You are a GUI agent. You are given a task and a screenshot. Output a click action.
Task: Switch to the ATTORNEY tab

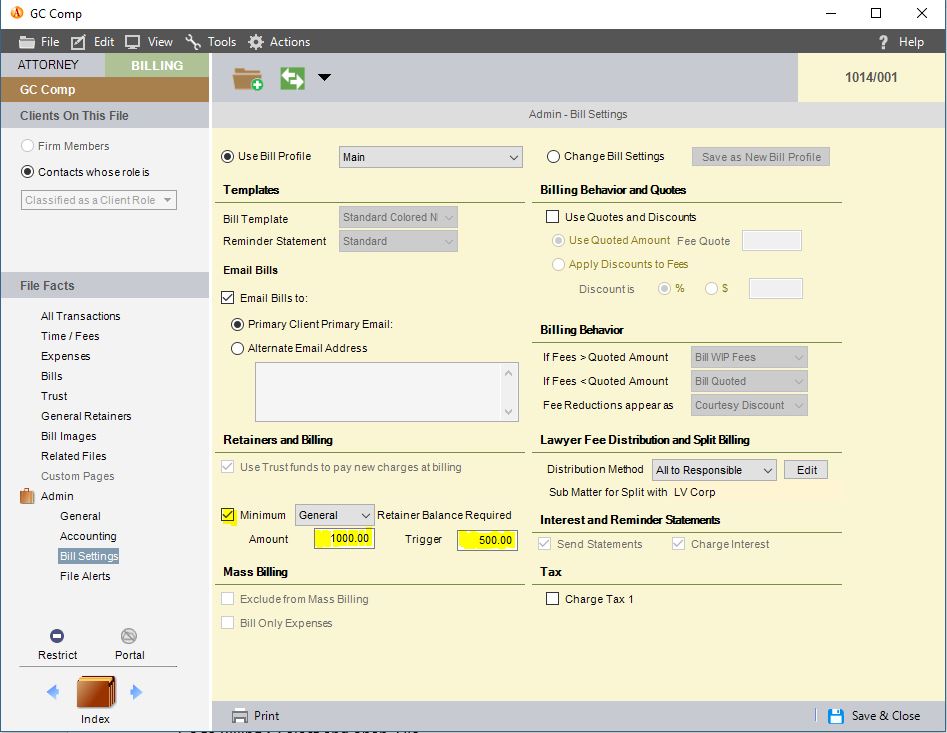tap(48, 65)
